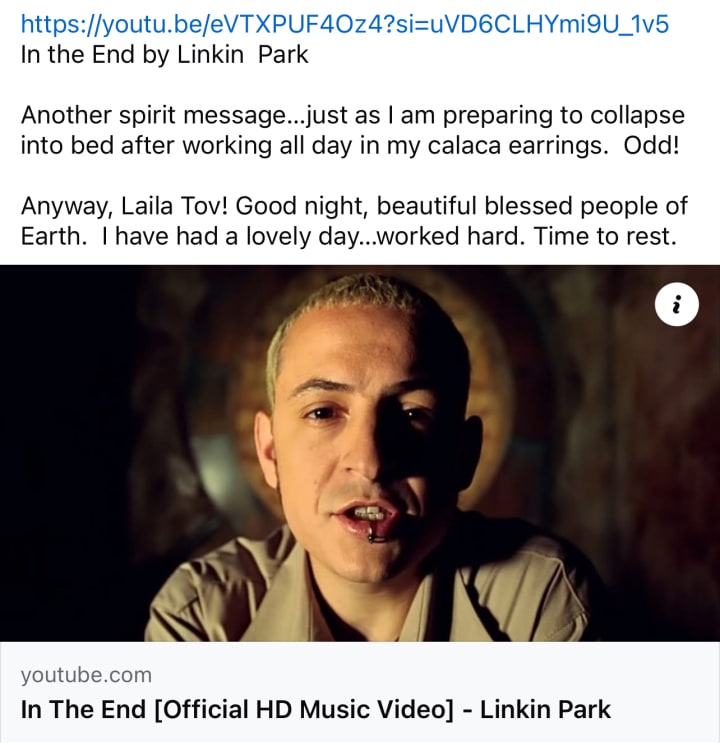Image resolution: width=720 pixels, height=745 pixels.
Task: Click the gray link preview footer card
Action: click(x=360, y=693)
